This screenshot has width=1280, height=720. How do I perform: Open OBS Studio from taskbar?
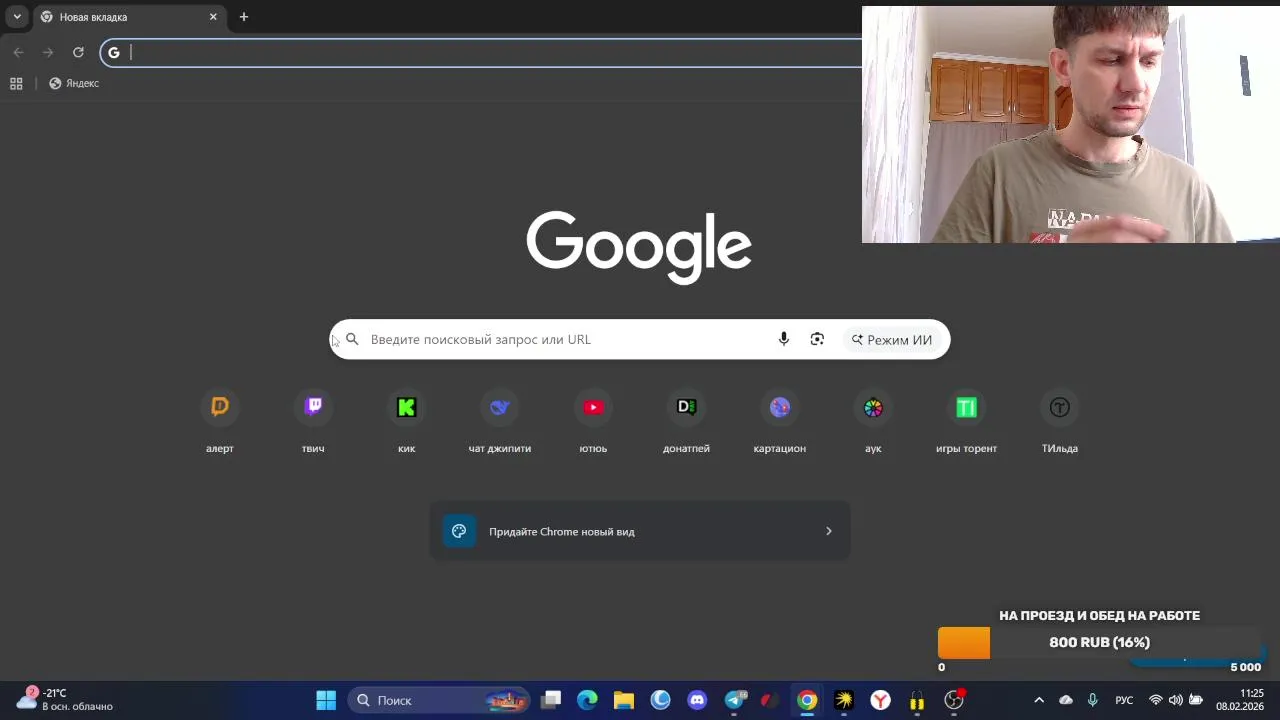click(954, 700)
